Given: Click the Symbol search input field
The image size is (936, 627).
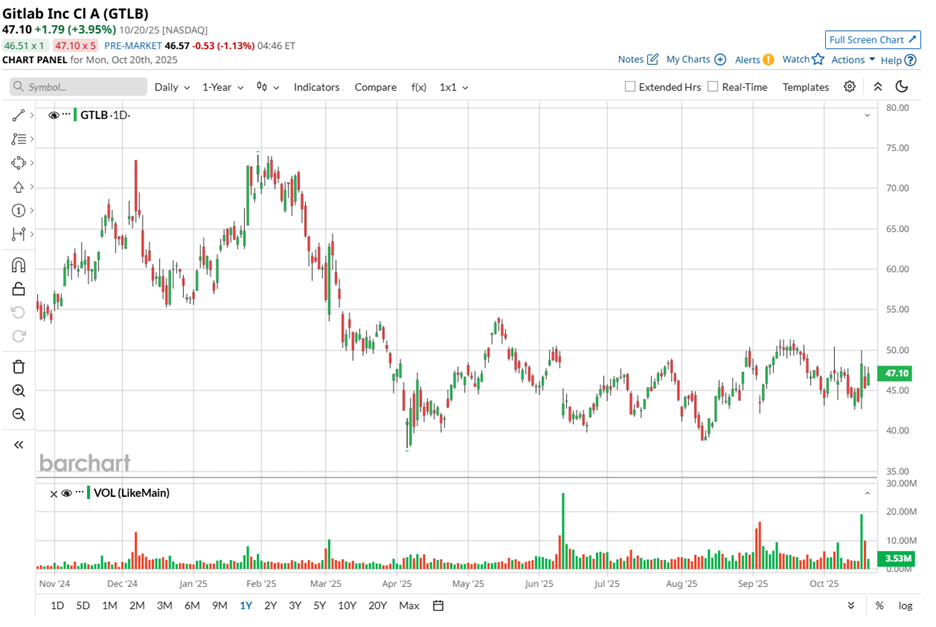Looking at the screenshot, I should [x=78, y=87].
